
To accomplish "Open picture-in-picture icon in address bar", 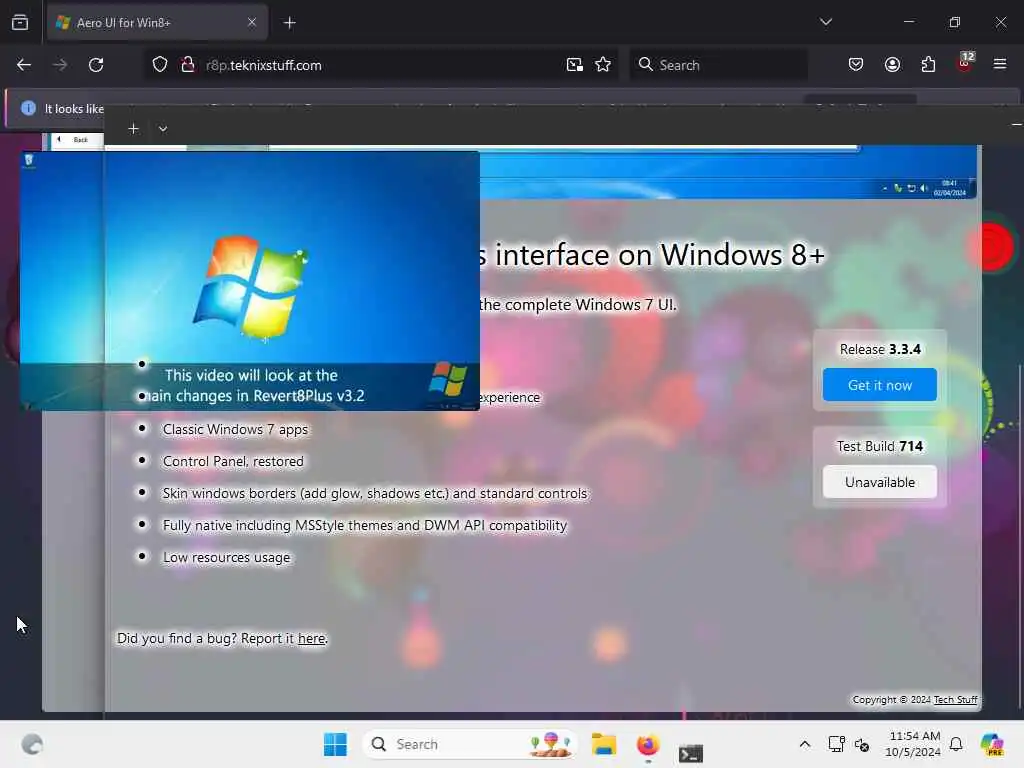I will click(575, 65).
